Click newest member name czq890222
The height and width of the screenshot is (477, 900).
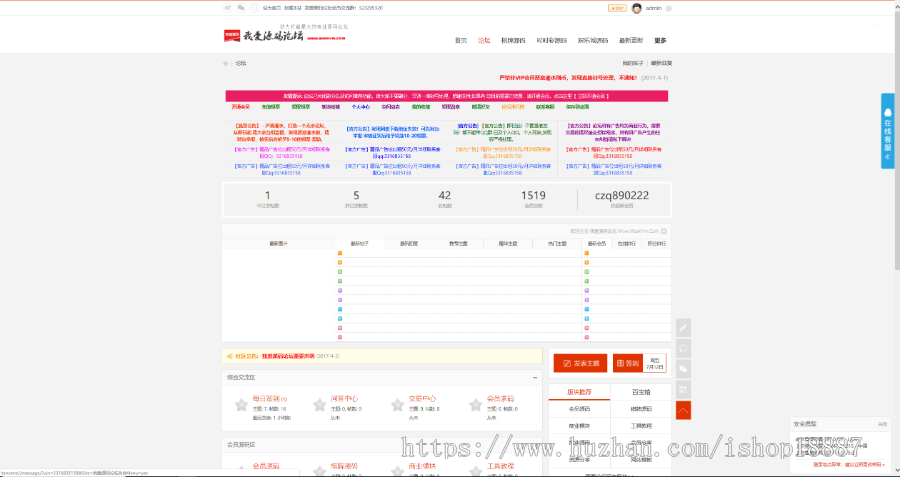622,196
